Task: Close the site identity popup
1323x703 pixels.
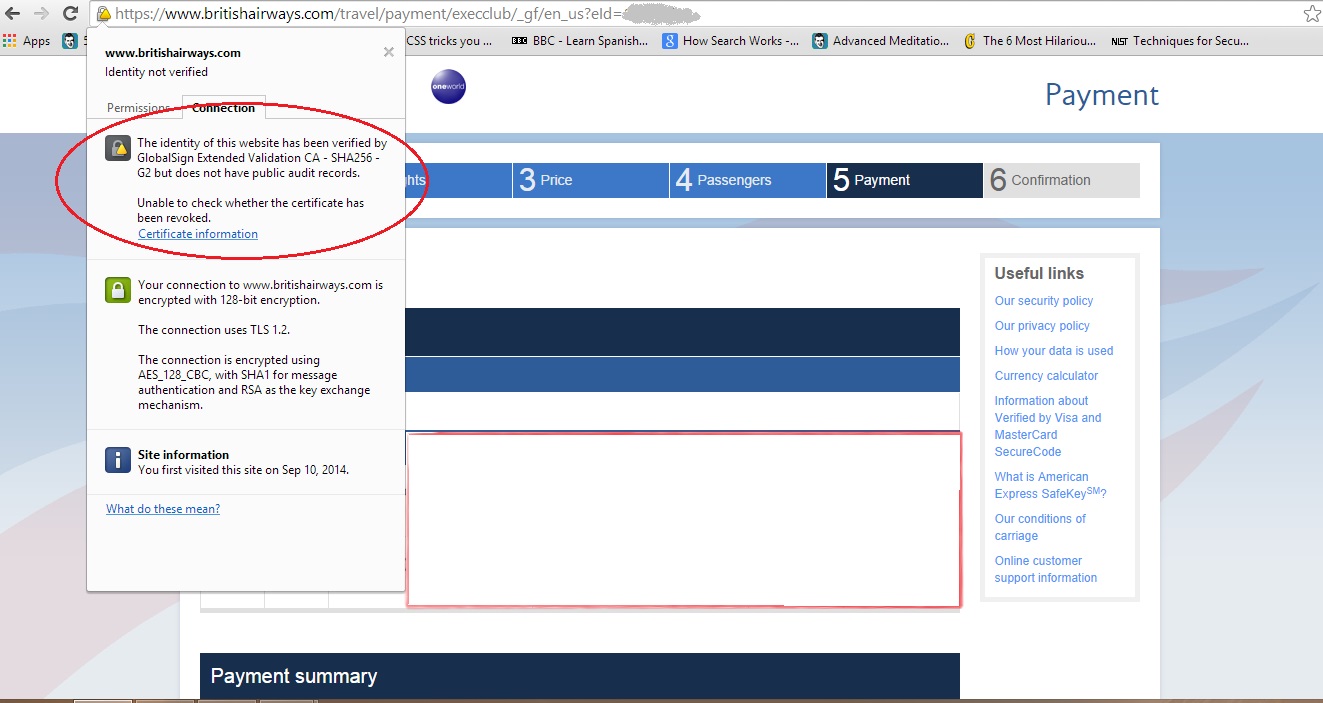Action: [389, 52]
